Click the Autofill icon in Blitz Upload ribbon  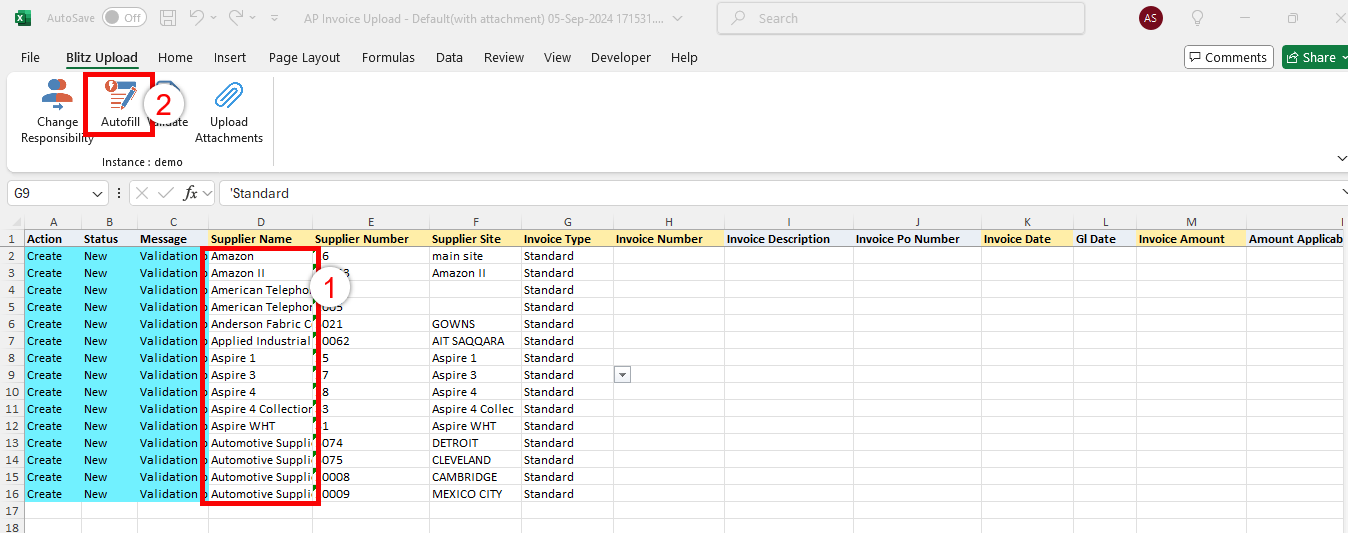(120, 96)
